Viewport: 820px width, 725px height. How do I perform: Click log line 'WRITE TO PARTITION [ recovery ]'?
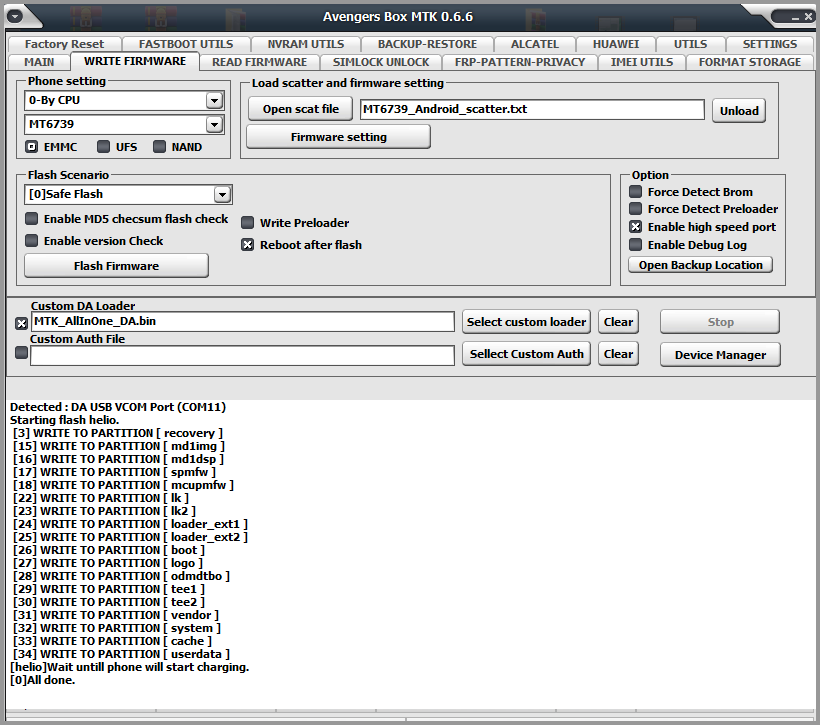128,433
